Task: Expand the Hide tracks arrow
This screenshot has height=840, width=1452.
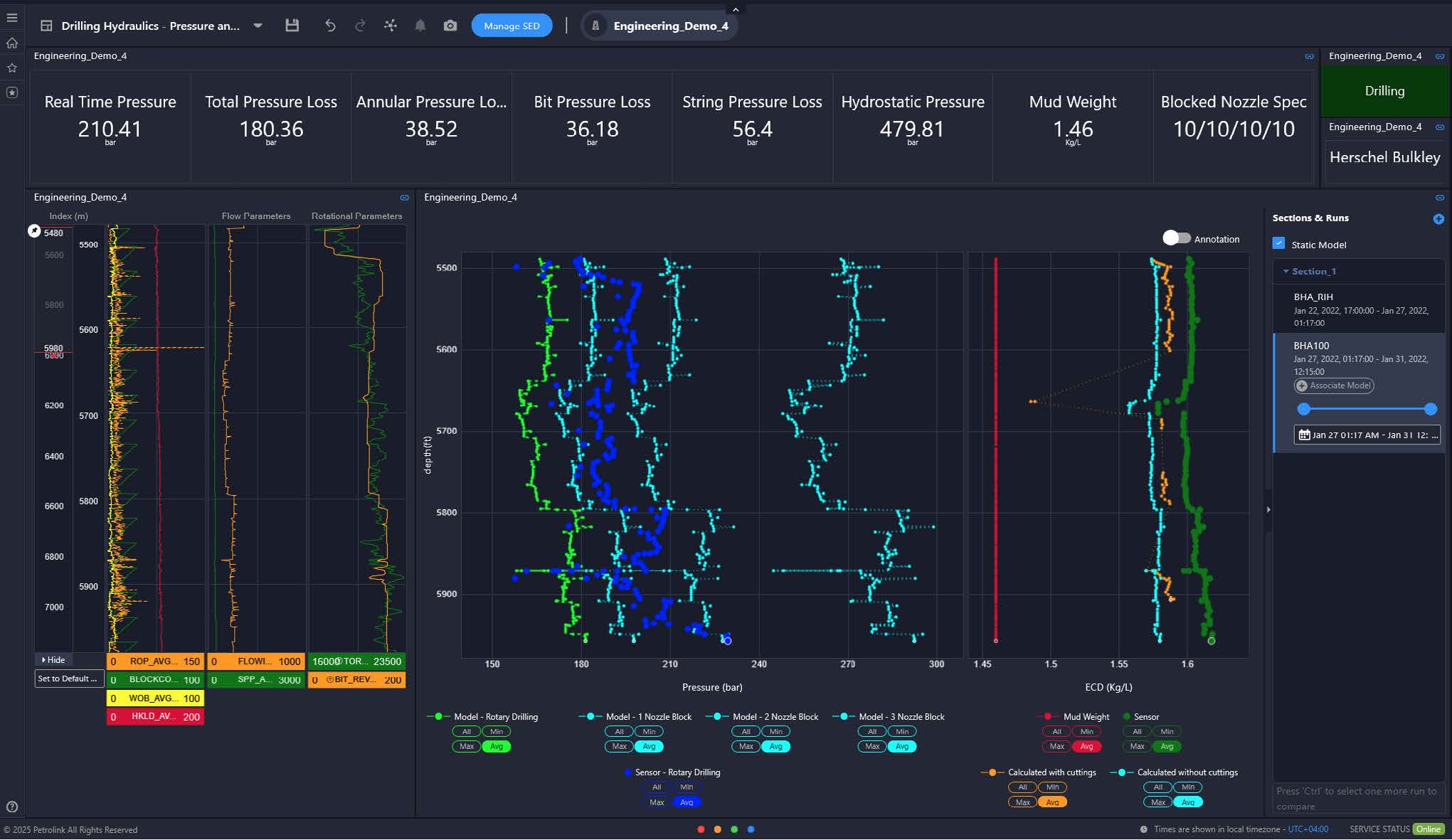Action: point(44,660)
